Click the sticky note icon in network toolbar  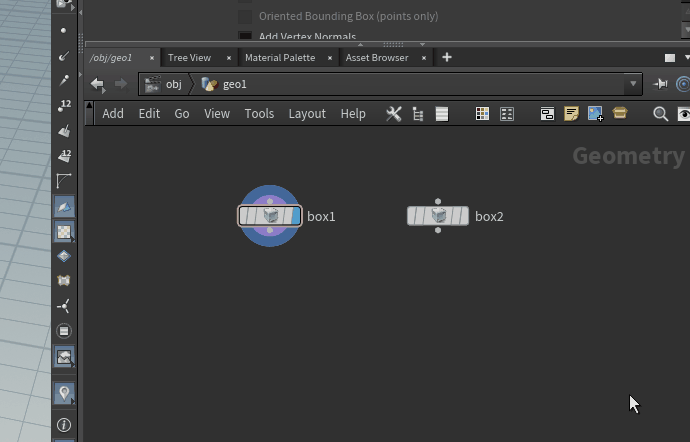(x=571, y=114)
